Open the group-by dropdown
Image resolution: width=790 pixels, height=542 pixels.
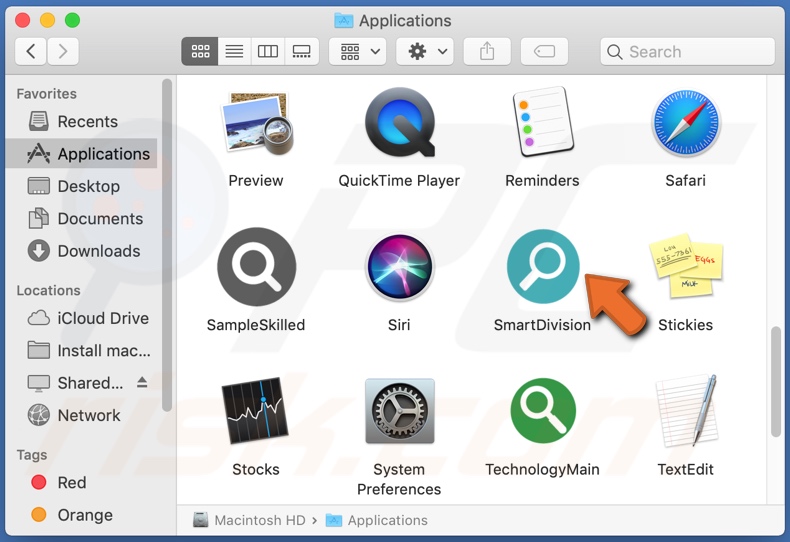(x=358, y=51)
